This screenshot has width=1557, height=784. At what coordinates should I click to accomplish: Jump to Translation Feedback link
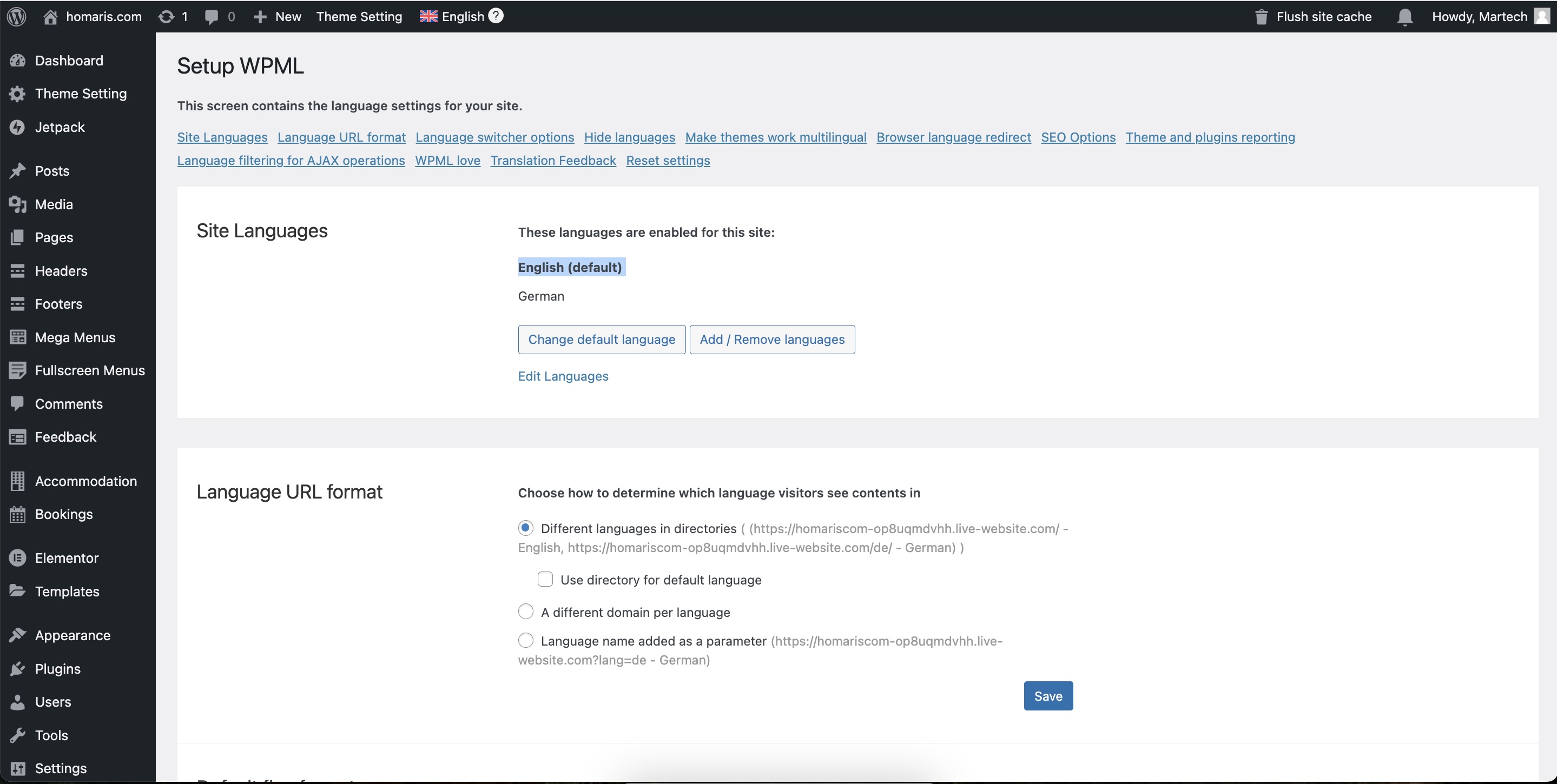pos(553,160)
